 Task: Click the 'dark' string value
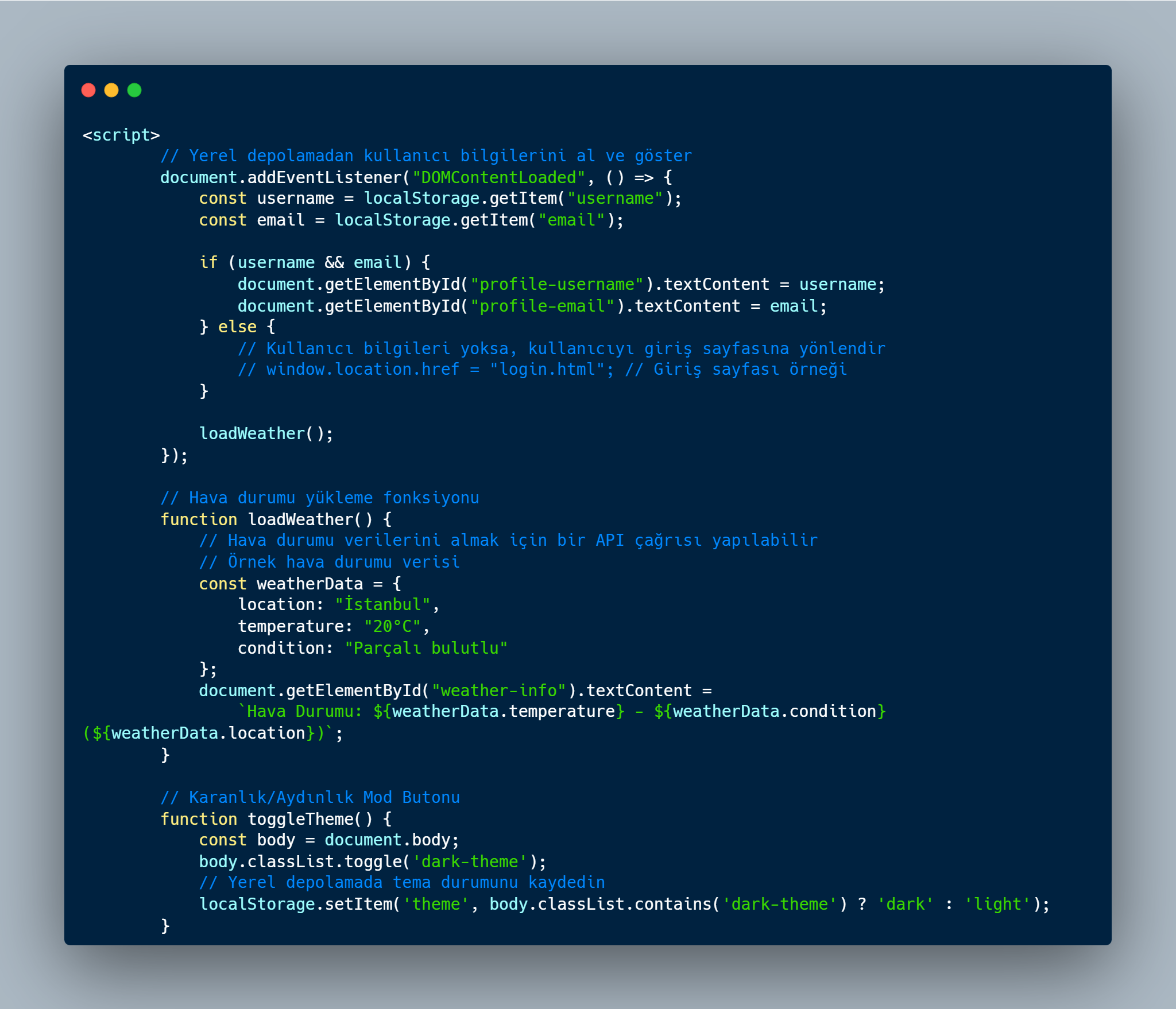906,905
